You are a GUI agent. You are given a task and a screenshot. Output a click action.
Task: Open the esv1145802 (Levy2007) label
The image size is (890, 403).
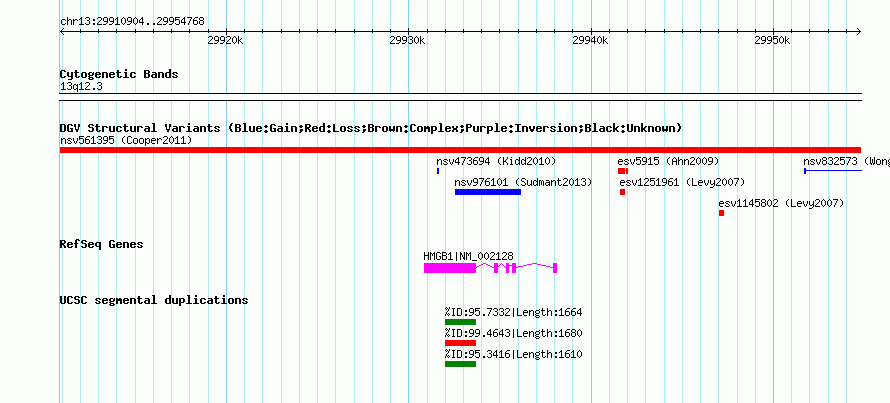point(781,203)
